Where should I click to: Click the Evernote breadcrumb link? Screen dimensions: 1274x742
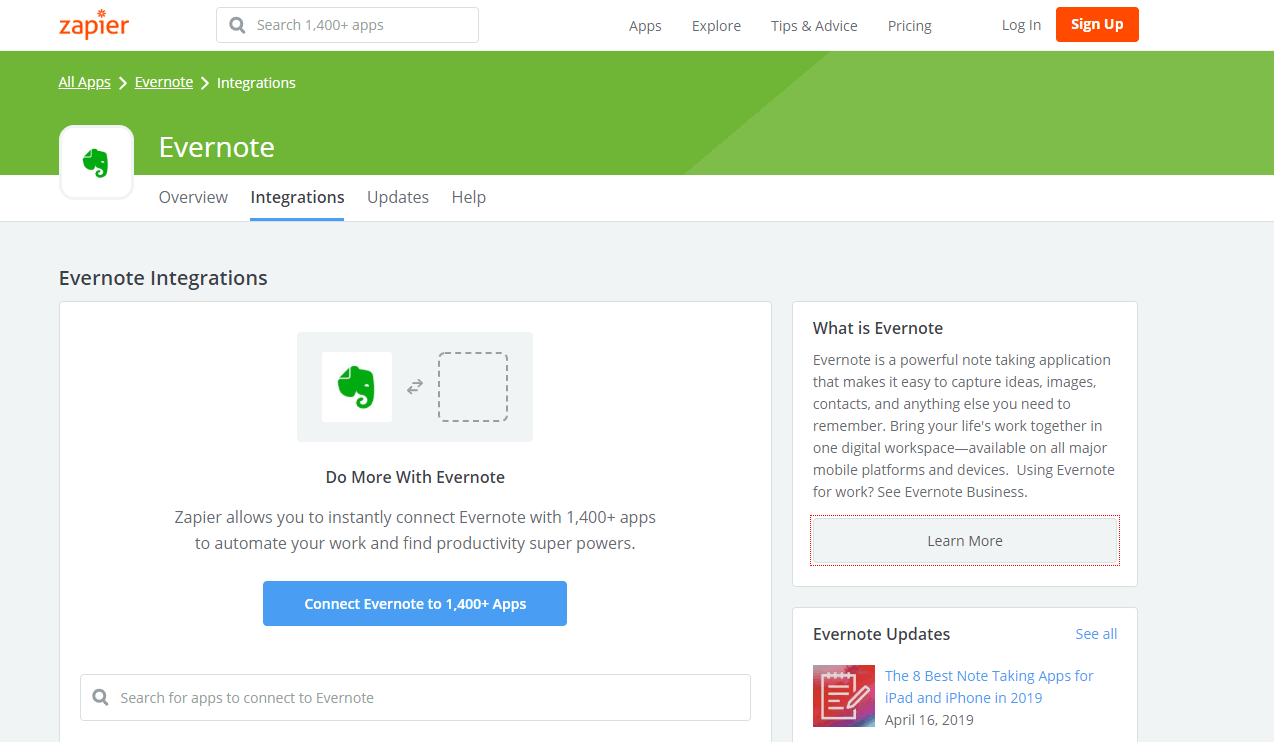click(x=164, y=82)
